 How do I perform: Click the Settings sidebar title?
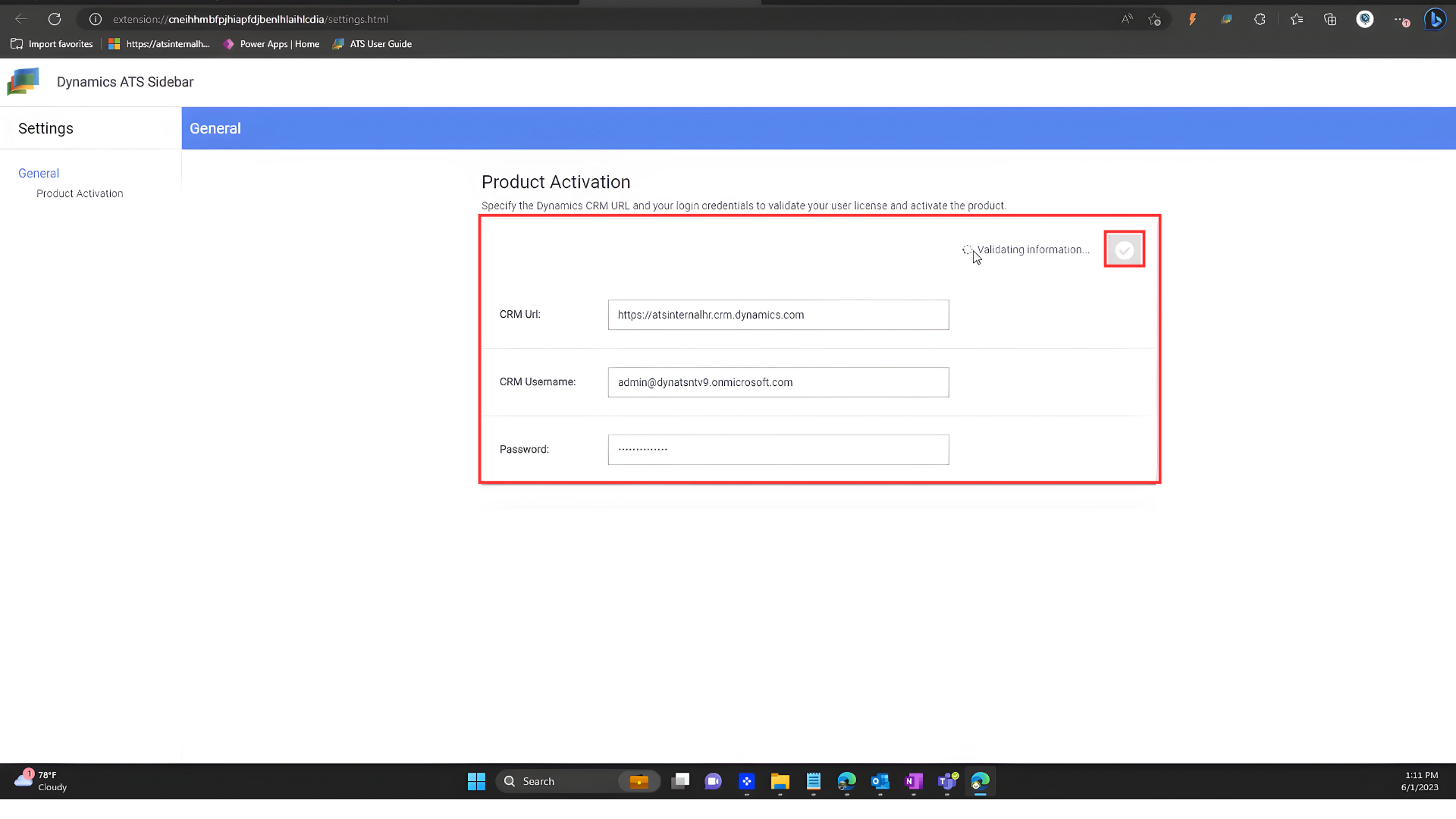[45, 128]
